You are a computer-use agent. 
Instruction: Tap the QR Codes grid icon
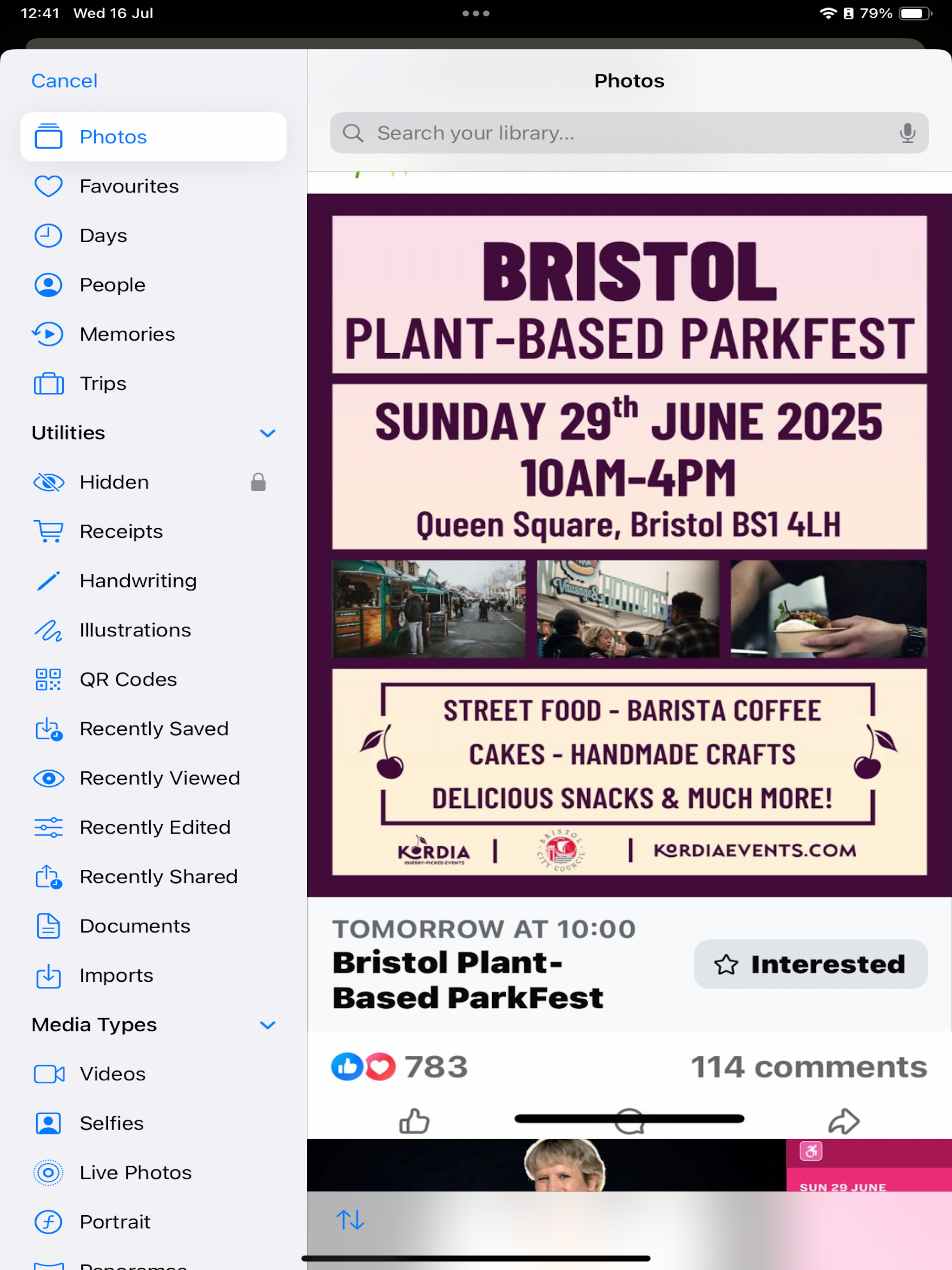click(x=48, y=679)
